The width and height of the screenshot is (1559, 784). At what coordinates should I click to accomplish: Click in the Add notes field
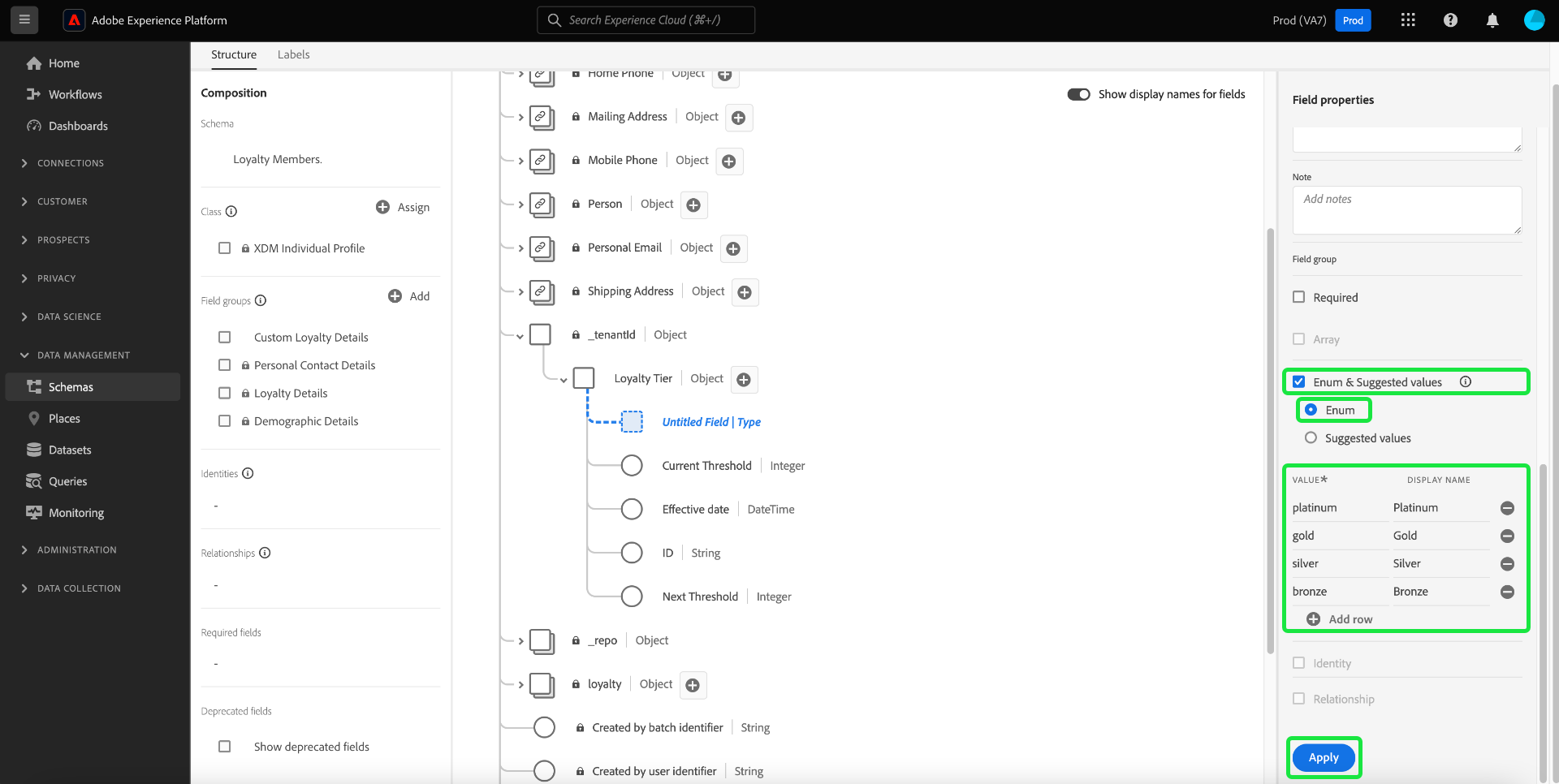[1406, 210]
